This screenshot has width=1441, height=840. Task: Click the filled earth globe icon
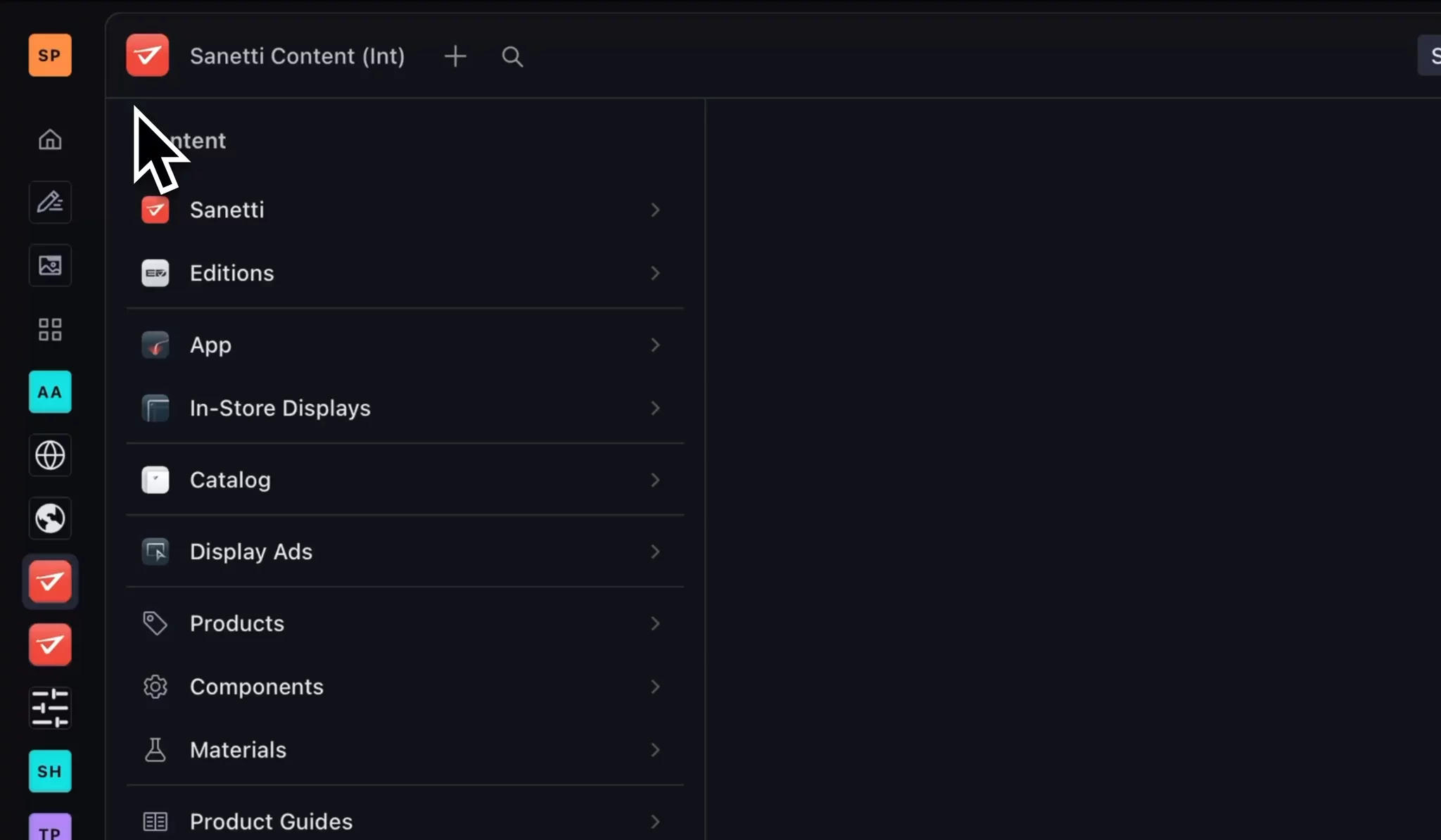point(50,518)
